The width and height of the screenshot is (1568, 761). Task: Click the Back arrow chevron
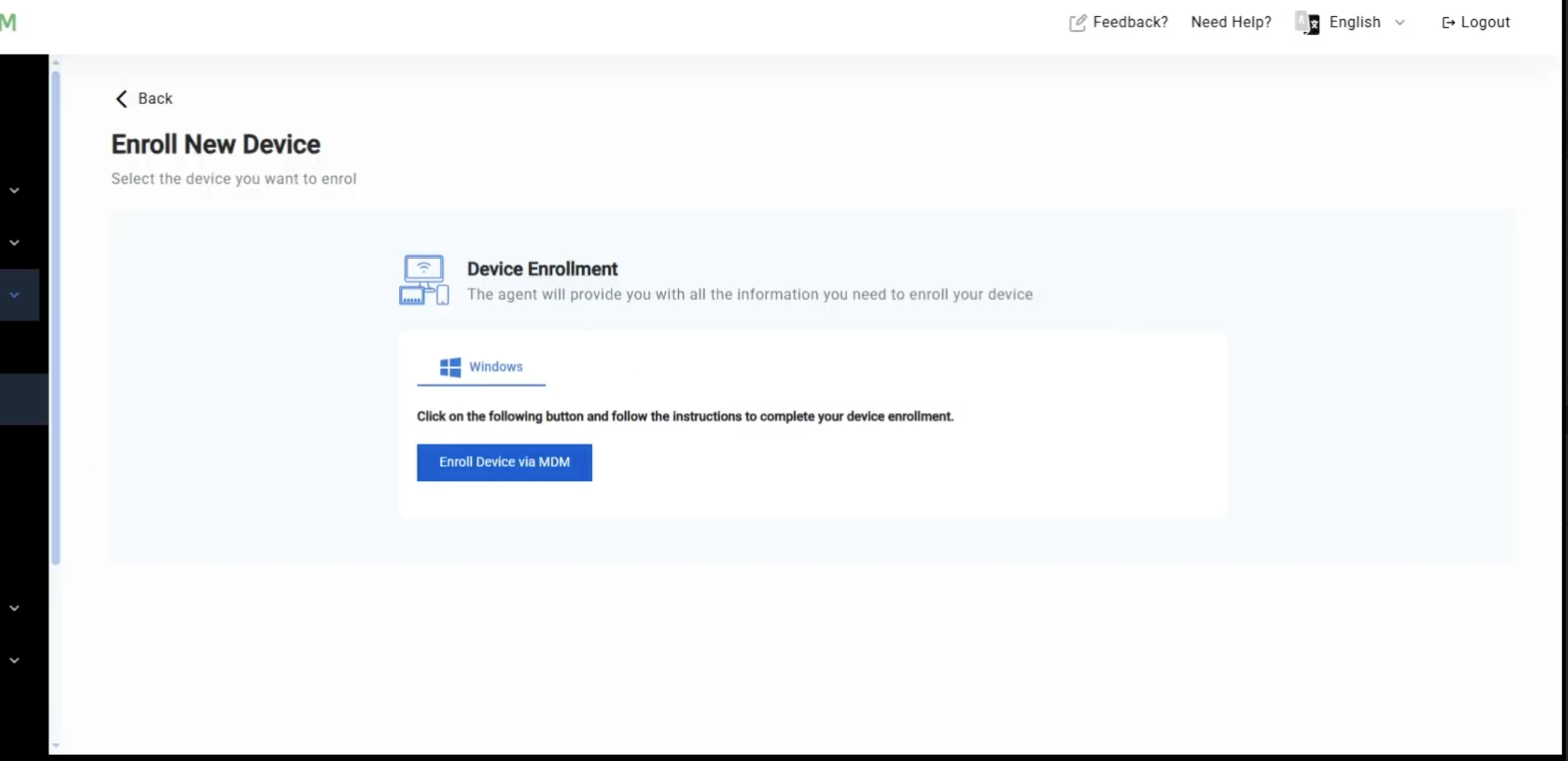122,99
